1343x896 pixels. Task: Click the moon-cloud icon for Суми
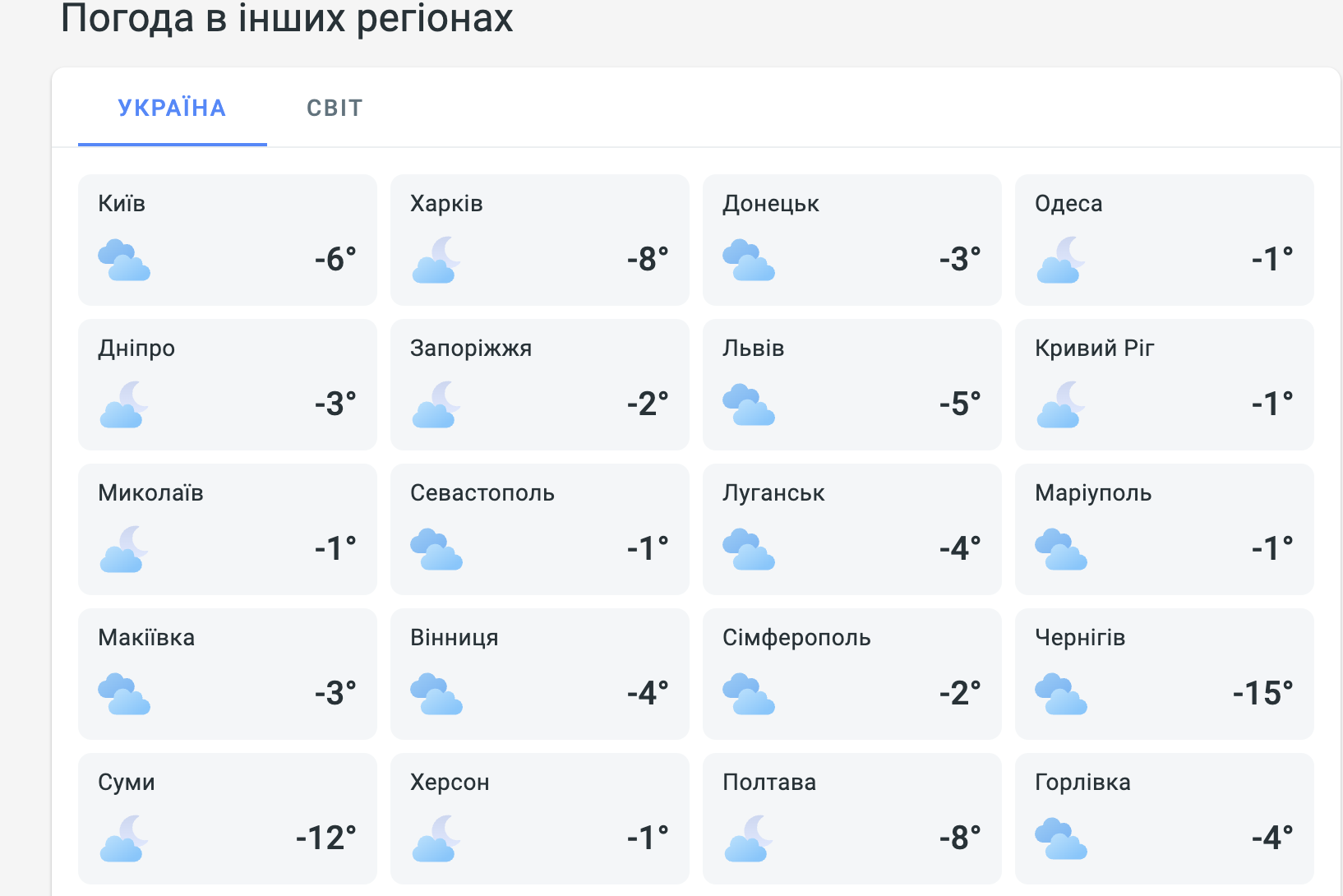(x=124, y=838)
